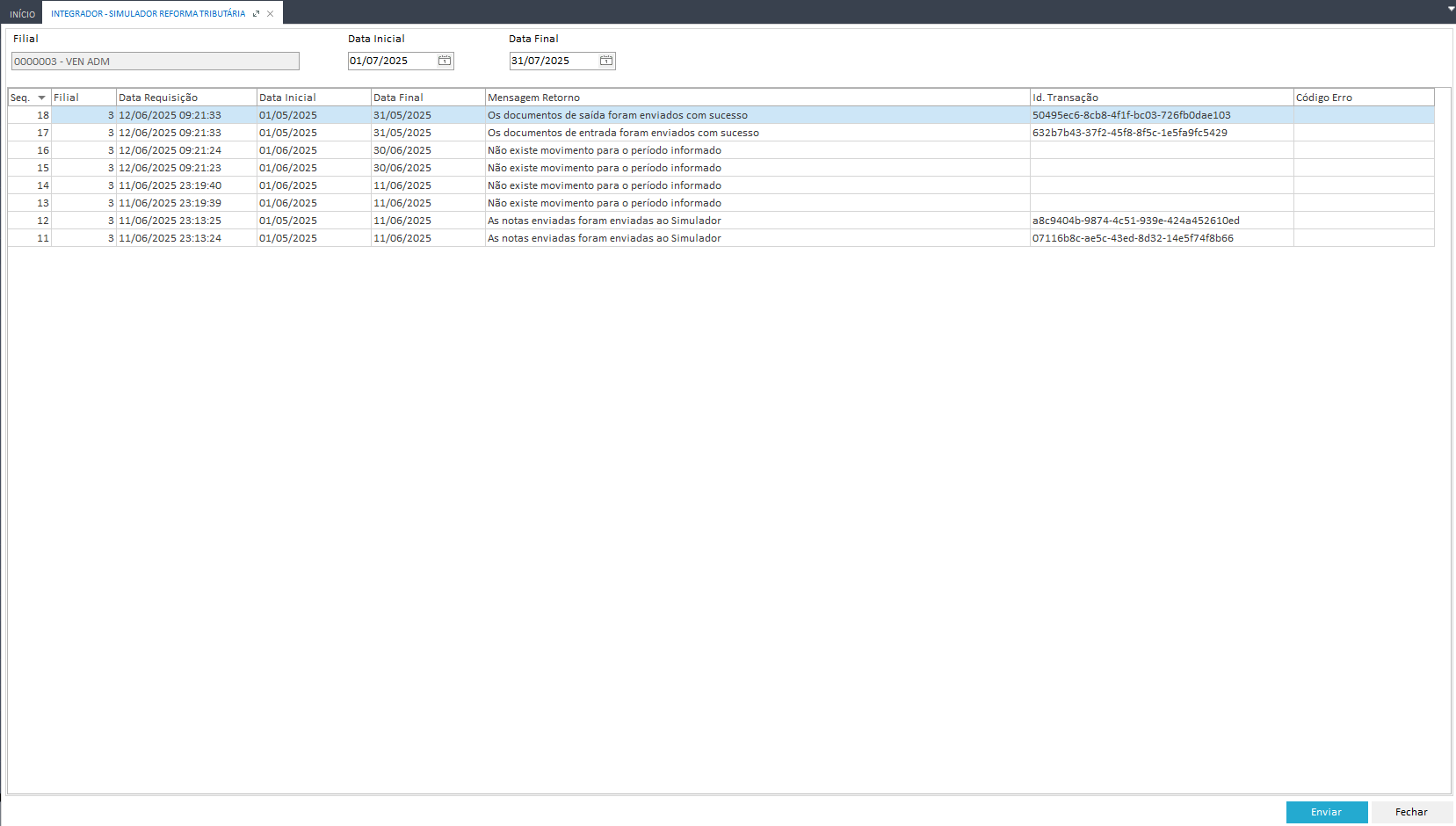Click request time 11/06/2025 23:13:24
Image resolution: width=1456 pixels, height=826 pixels.
pyautogui.click(x=170, y=238)
